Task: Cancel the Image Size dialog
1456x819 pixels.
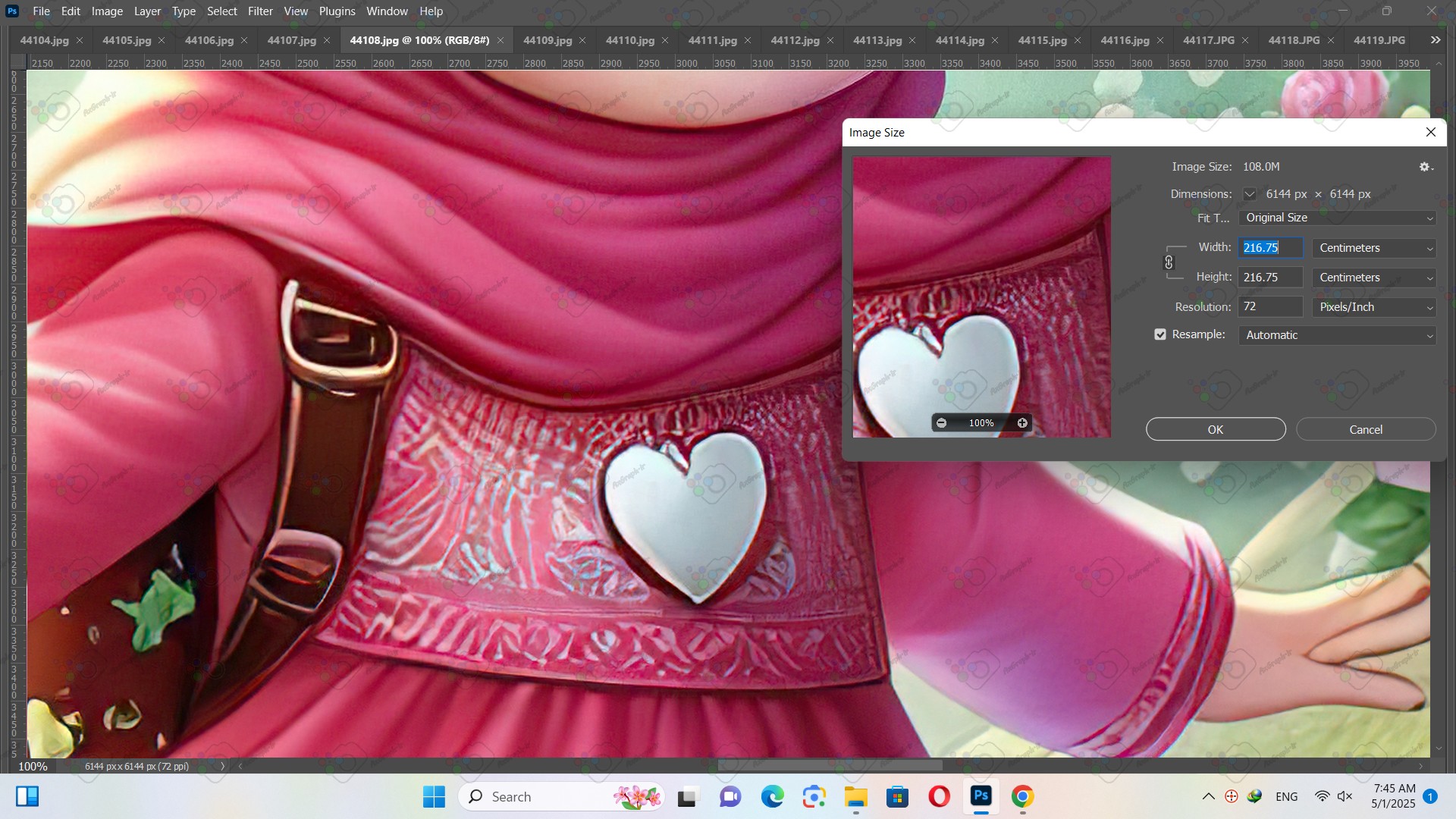Action: click(x=1366, y=429)
